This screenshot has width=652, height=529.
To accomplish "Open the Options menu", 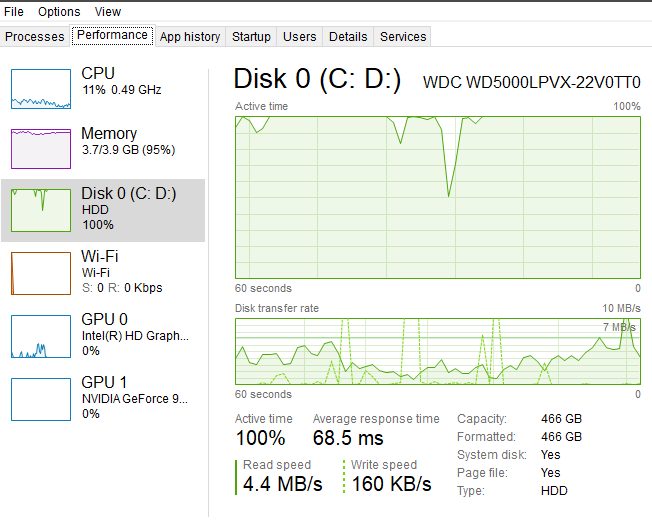I will click(x=59, y=12).
